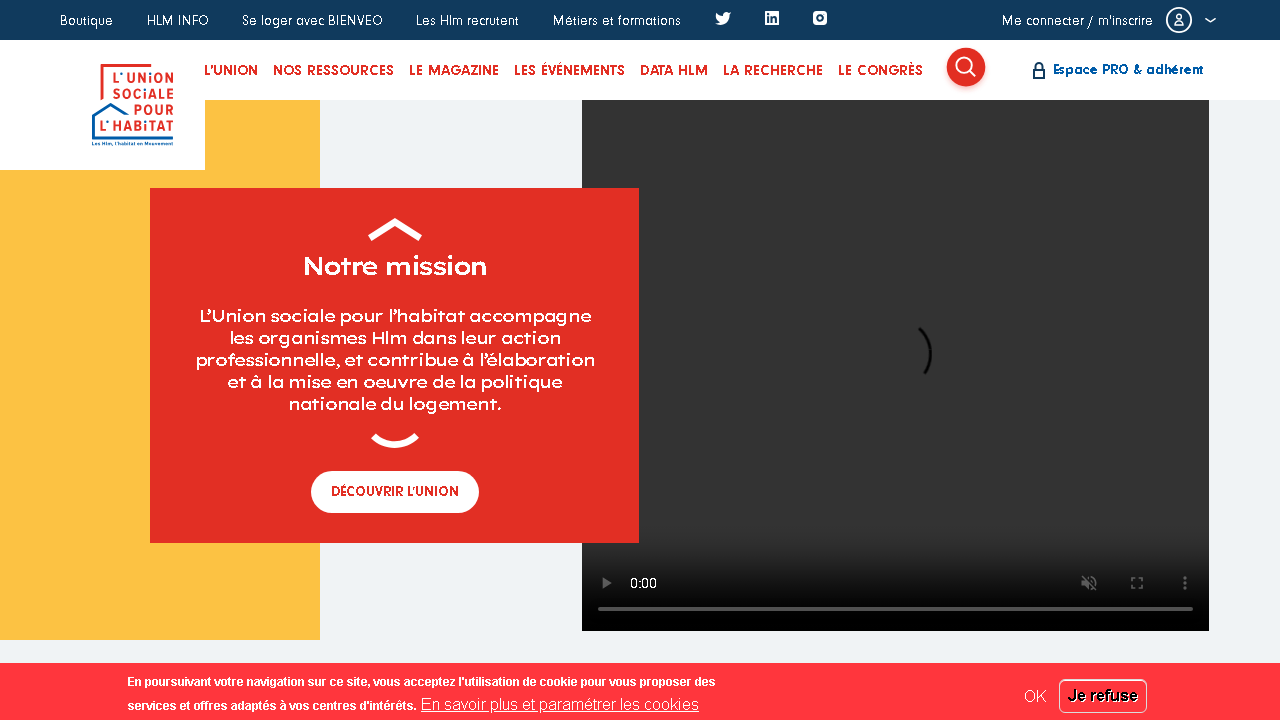
Task: Open En savoir plus et paramétrer les cookies
Action: [560, 705]
